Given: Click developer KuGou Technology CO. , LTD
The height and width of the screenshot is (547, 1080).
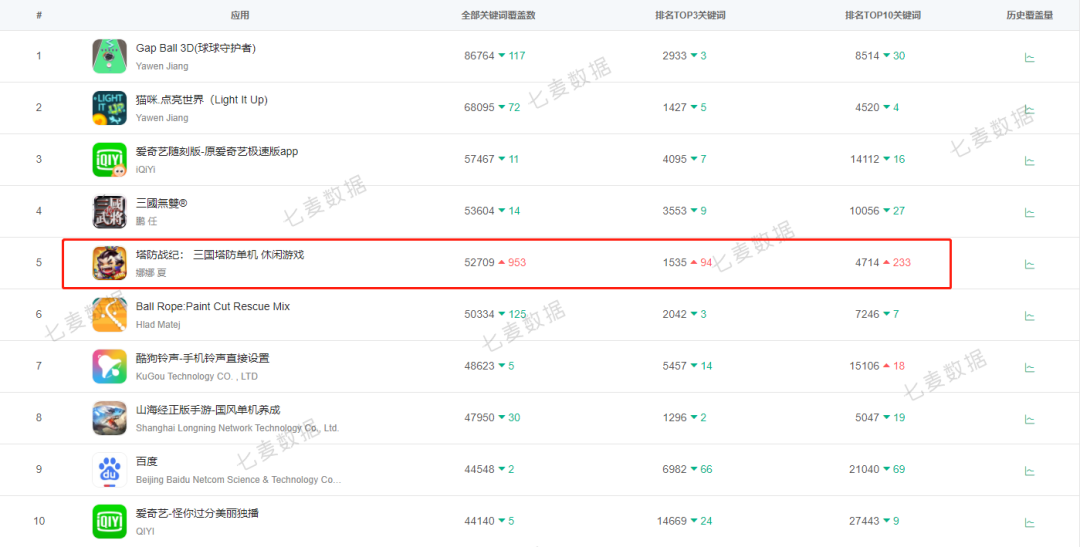Looking at the screenshot, I should 196,376.
